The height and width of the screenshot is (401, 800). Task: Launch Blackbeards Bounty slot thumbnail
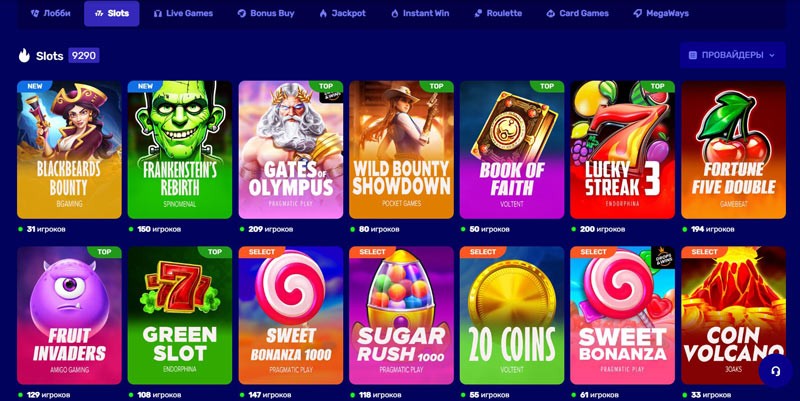point(69,149)
